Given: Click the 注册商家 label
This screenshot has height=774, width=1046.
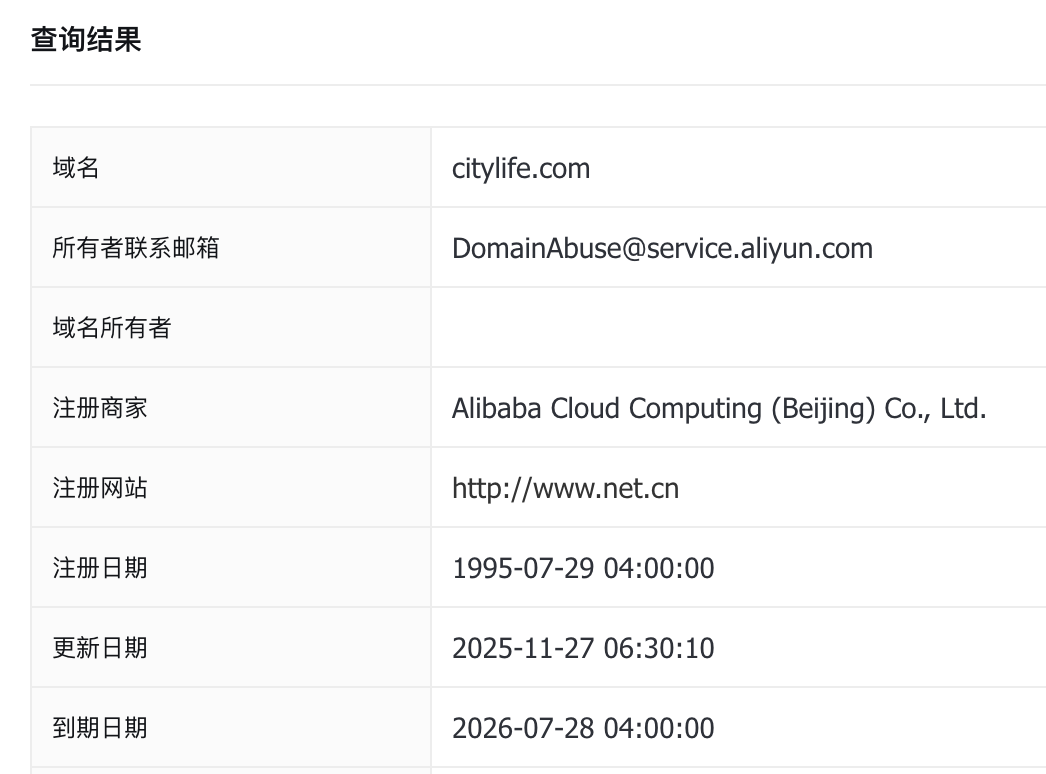Looking at the screenshot, I should click(x=100, y=408).
